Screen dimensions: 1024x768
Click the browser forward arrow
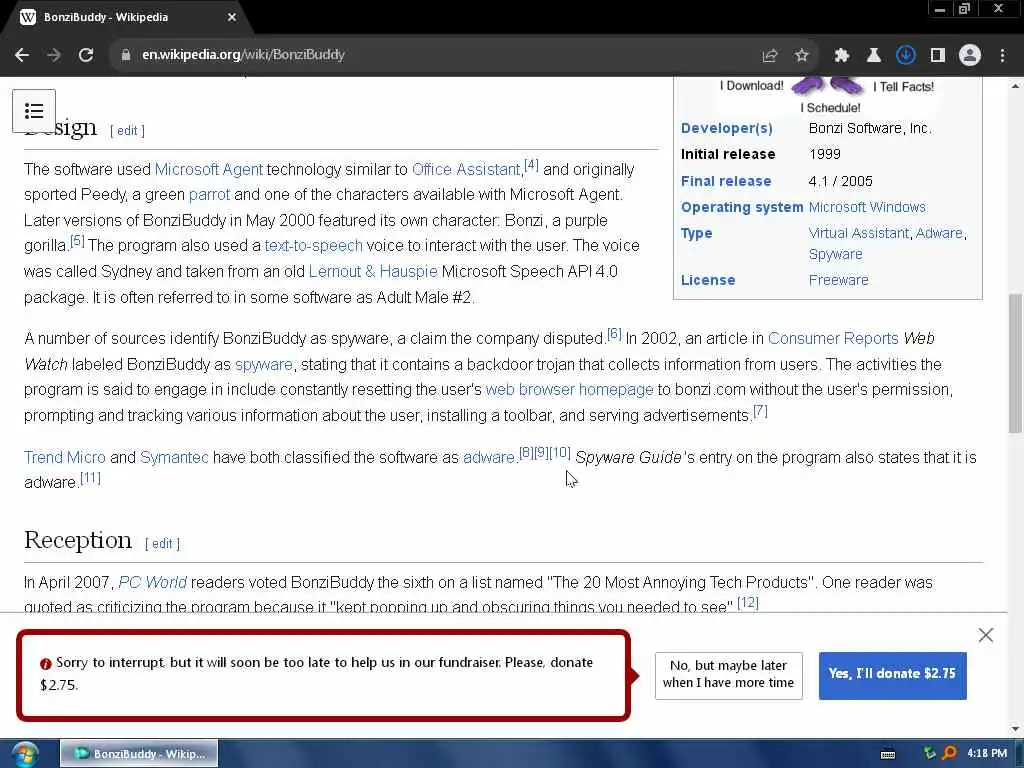(x=54, y=55)
